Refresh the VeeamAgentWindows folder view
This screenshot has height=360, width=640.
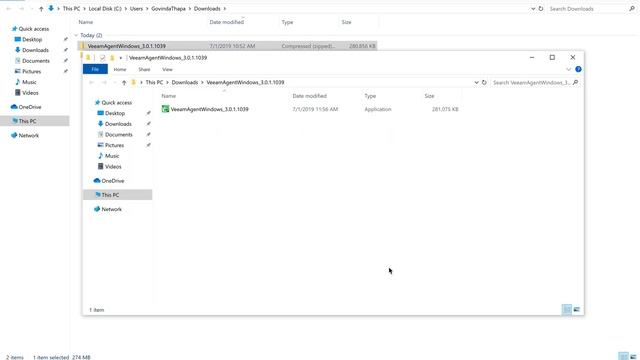pyautogui.click(x=484, y=82)
